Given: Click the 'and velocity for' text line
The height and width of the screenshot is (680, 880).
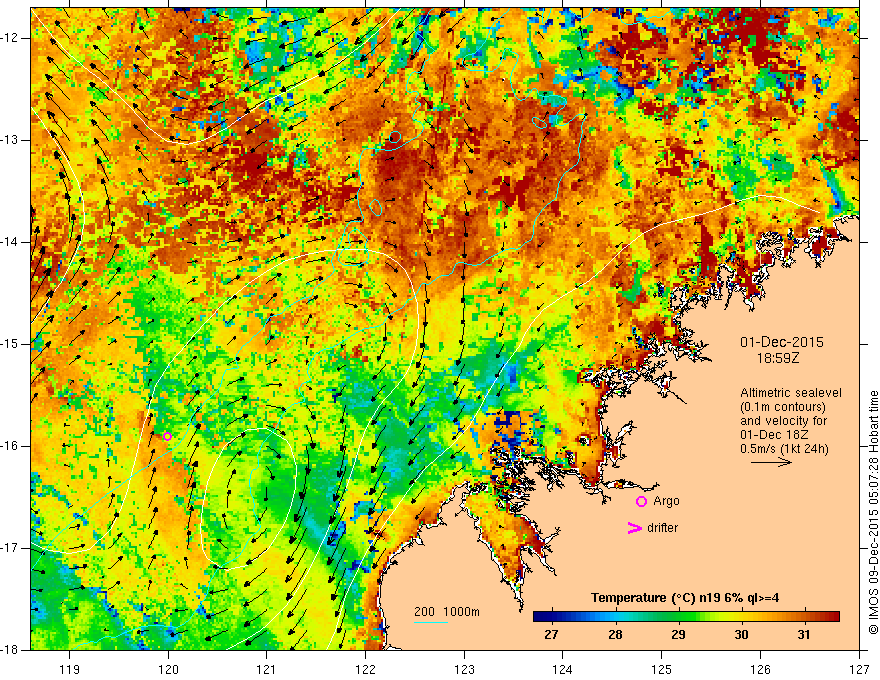Looking at the screenshot, I should click(783, 421).
